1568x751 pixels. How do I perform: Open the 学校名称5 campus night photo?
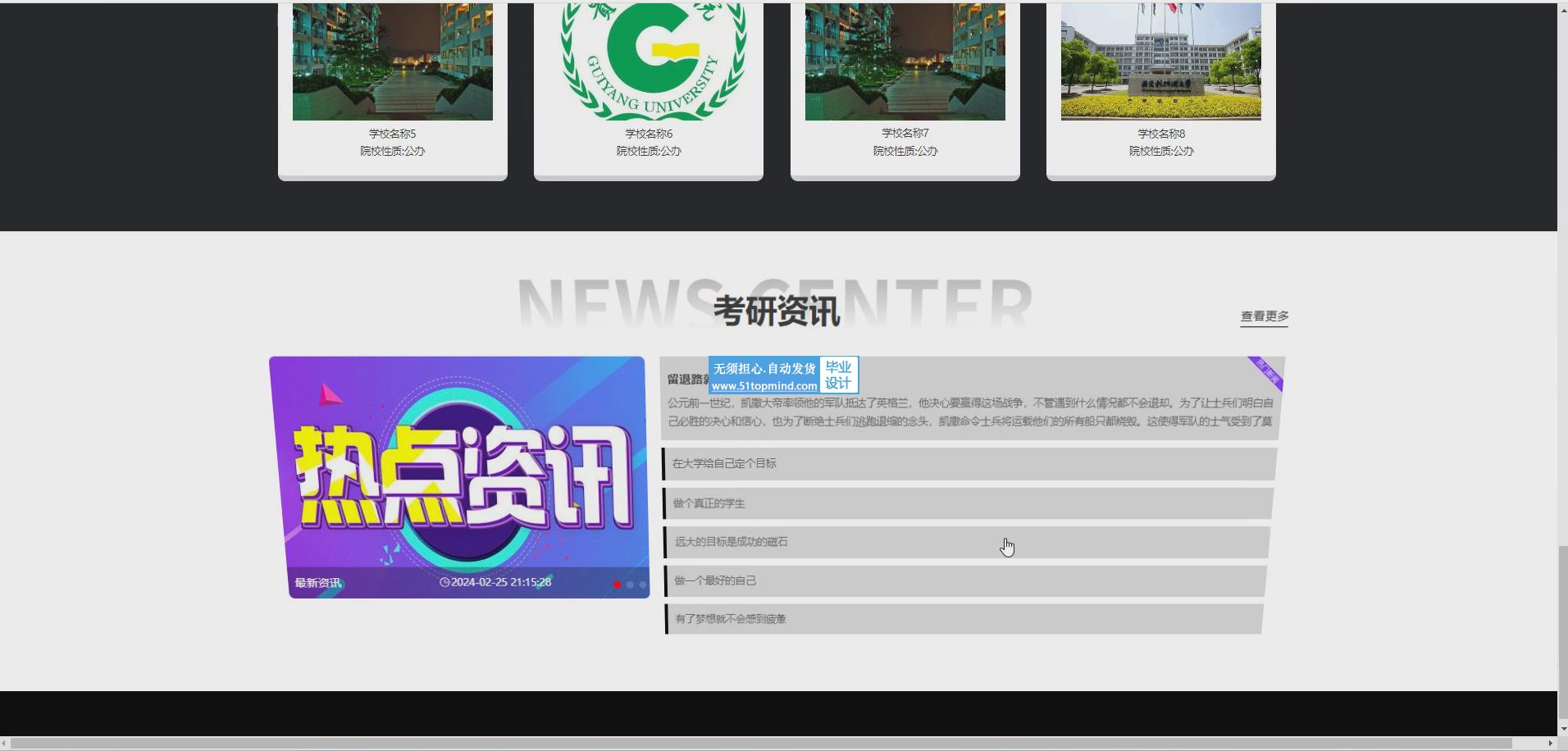tap(393, 61)
